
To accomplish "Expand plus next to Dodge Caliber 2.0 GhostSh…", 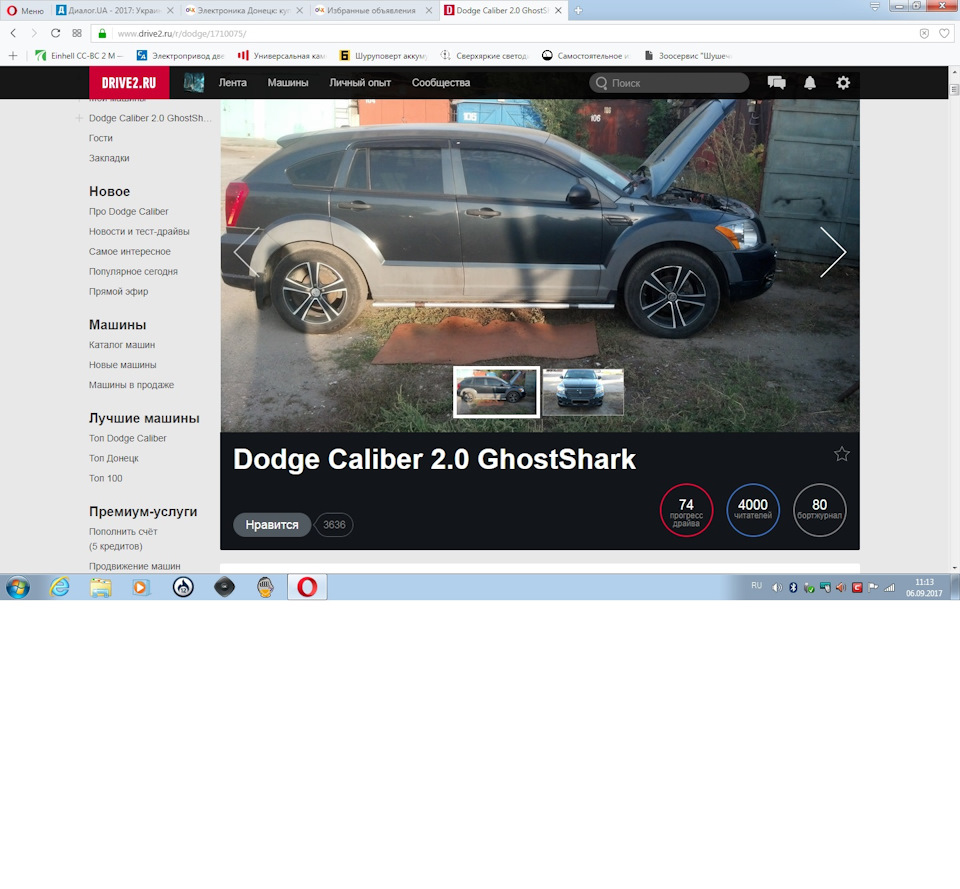I will point(79,118).
